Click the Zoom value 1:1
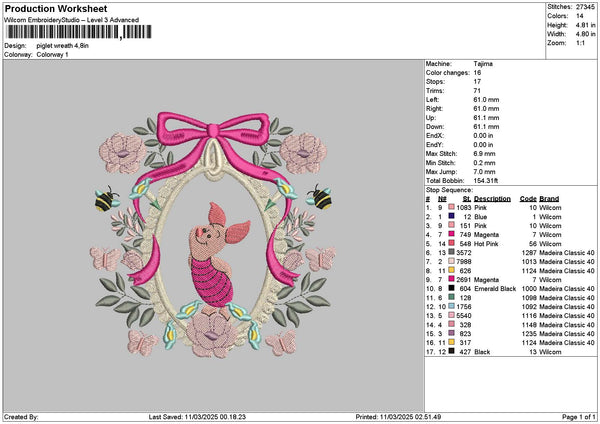This screenshot has height=424, width=600. [580, 43]
